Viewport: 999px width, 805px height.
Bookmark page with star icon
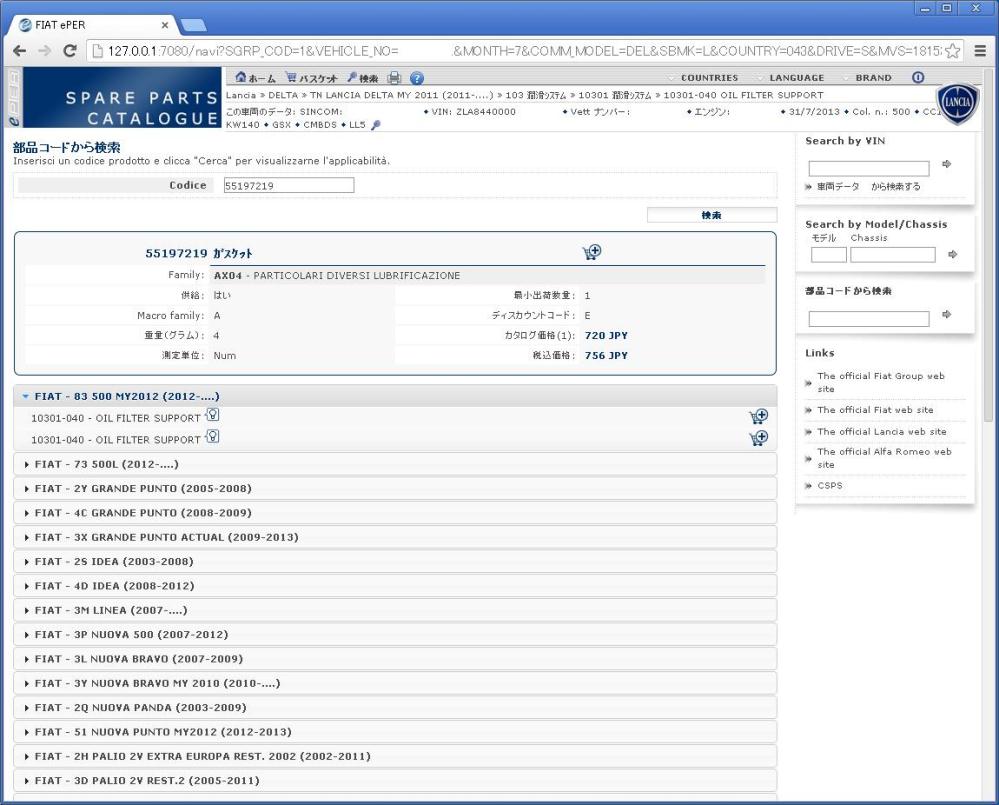click(x=952, y=51)
